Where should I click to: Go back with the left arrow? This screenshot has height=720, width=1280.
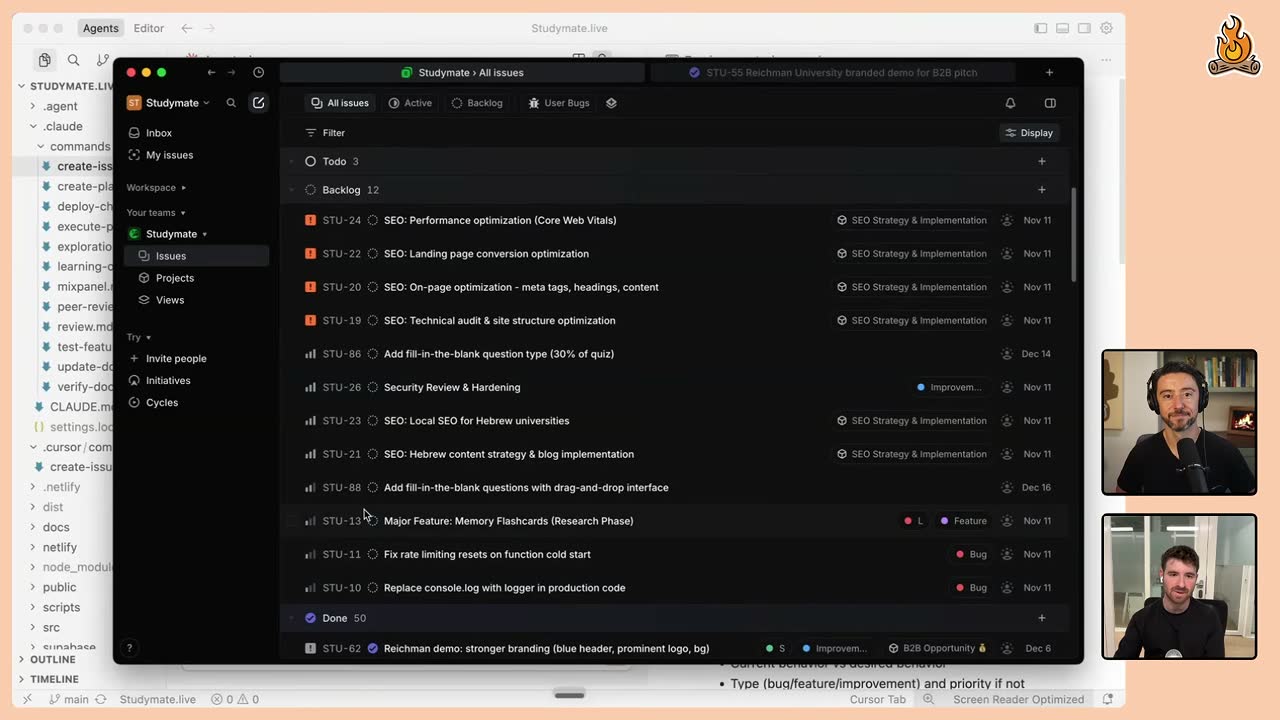[211, 72]
